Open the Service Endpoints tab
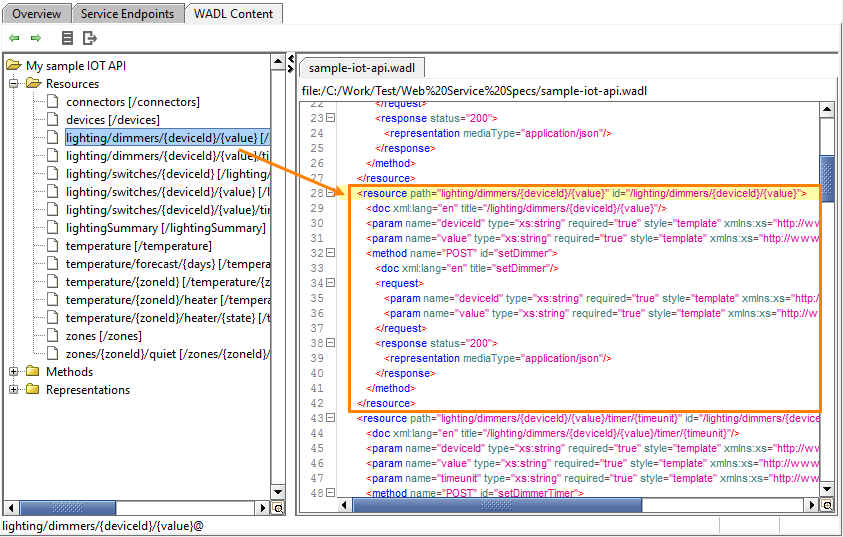 [127, 14]
